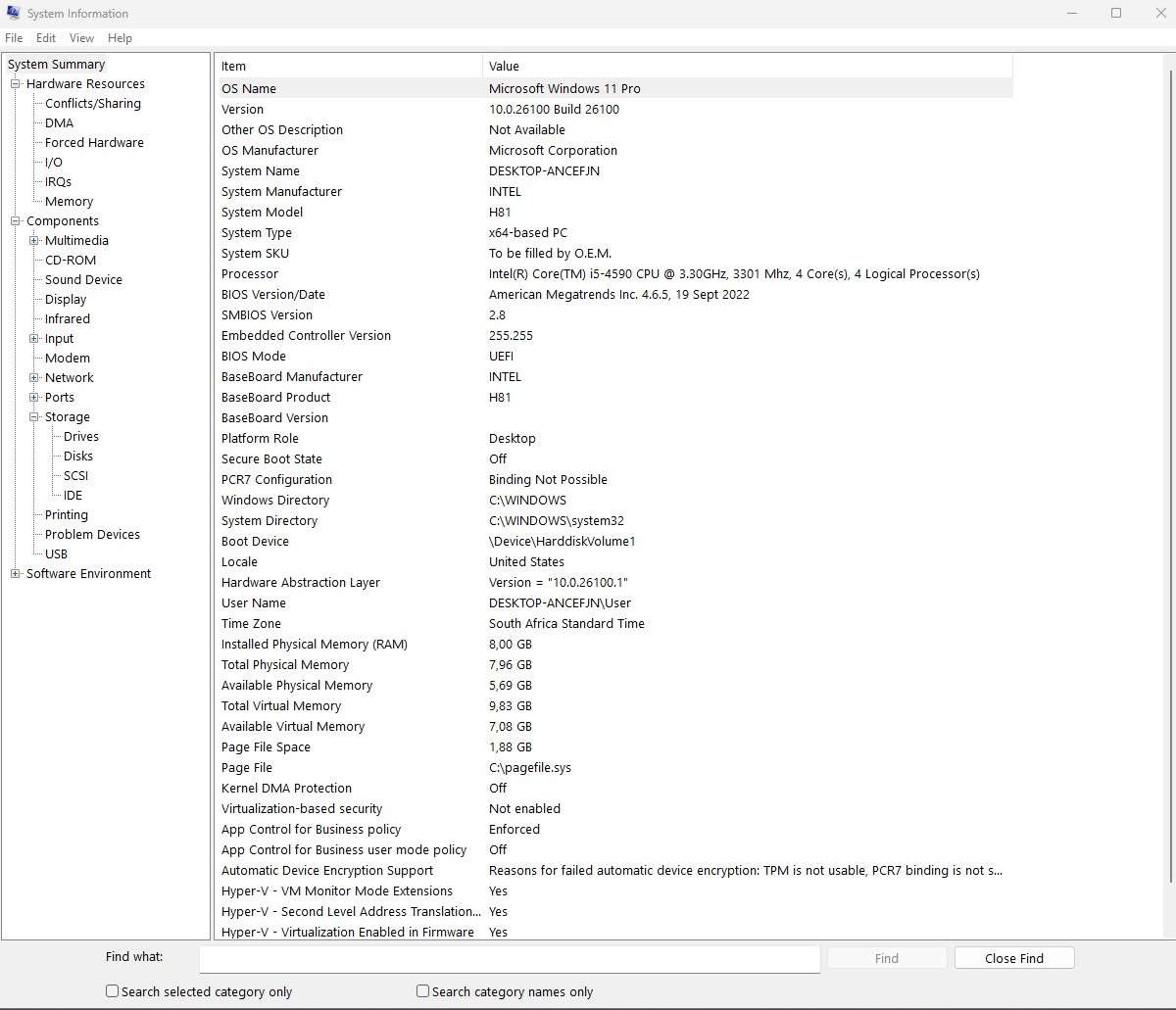Open the View menu
Image resolution: width=1176 pixels, height=1010 pixels.
(x=81, y=38)
